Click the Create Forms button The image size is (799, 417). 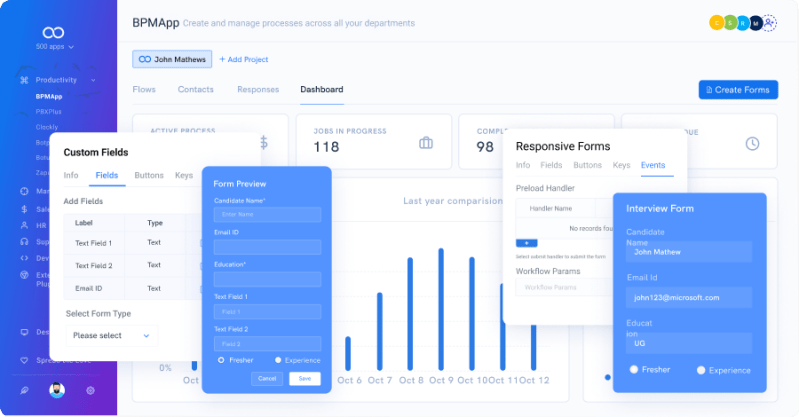[738, 90]
